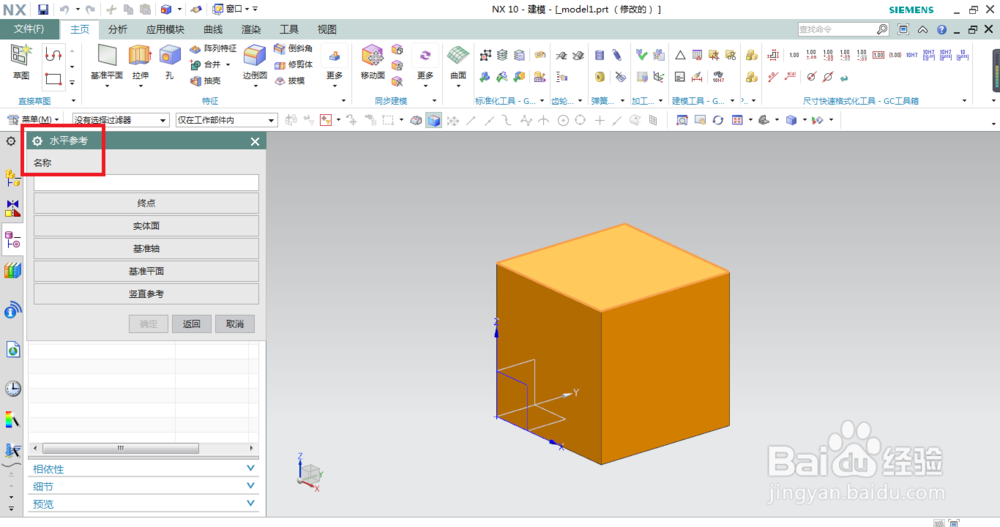The image size is (1000, 527).
Task: Click the green checkmark machining tool icon
Action: (641, 56)
